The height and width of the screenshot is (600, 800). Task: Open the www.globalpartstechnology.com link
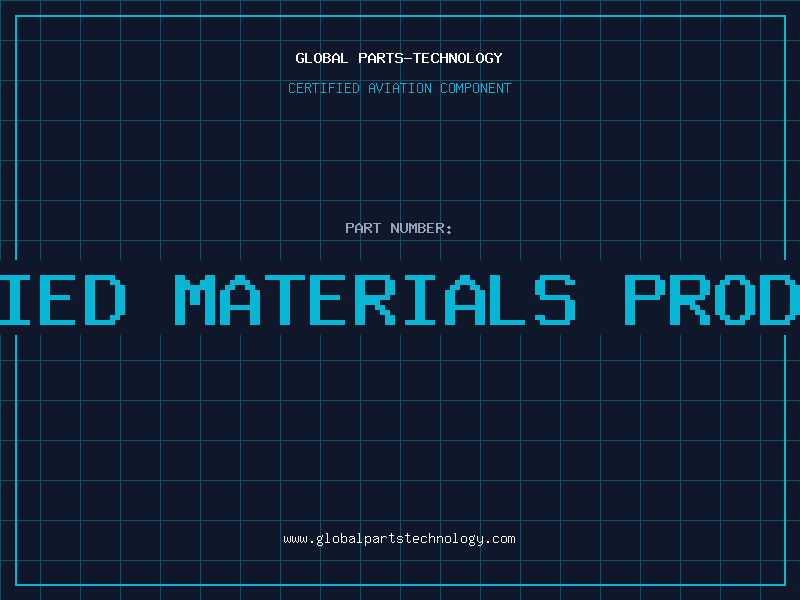[x=399, y=539]
